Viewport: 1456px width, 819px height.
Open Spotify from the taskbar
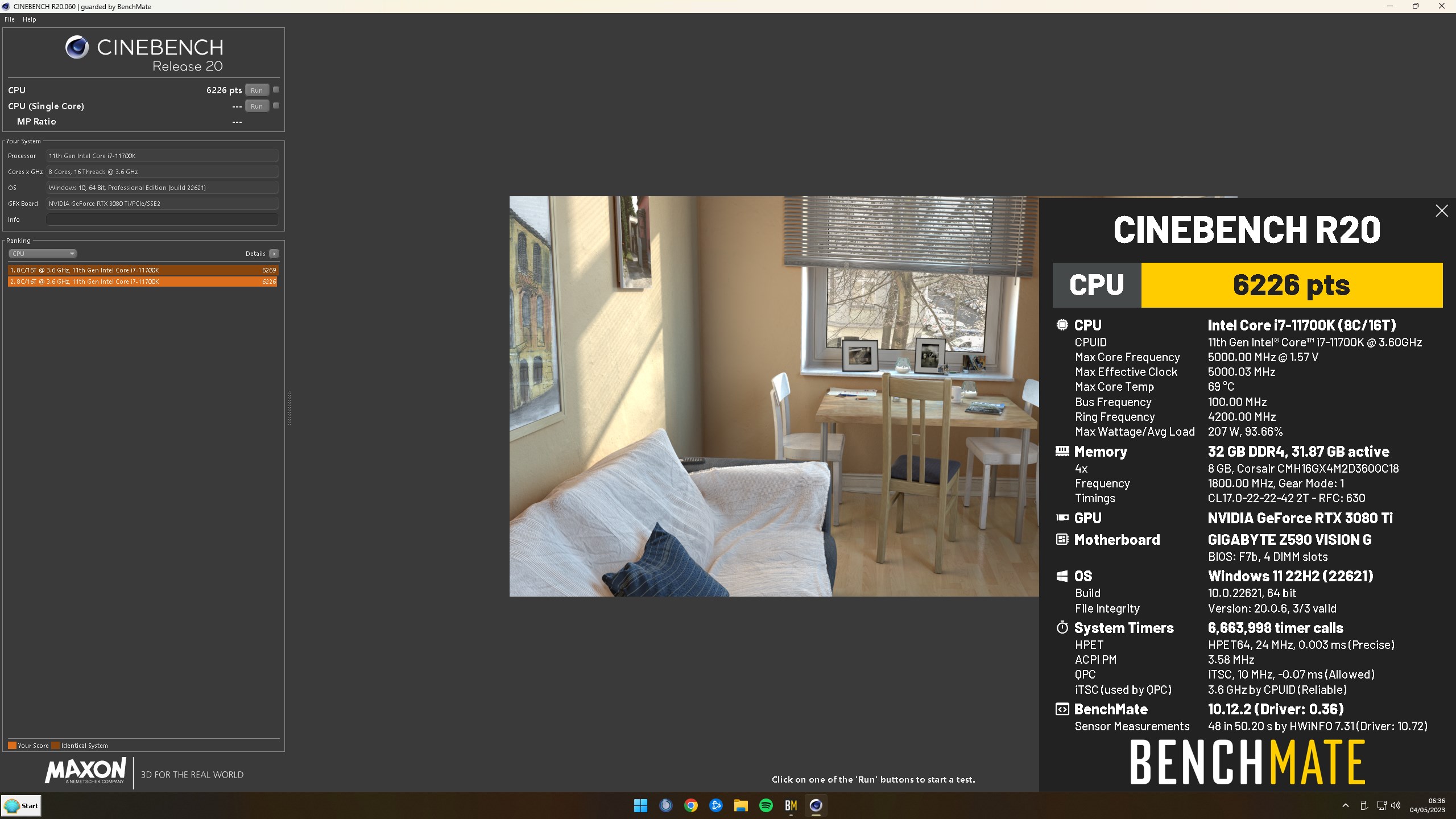[x=766, y=805]
